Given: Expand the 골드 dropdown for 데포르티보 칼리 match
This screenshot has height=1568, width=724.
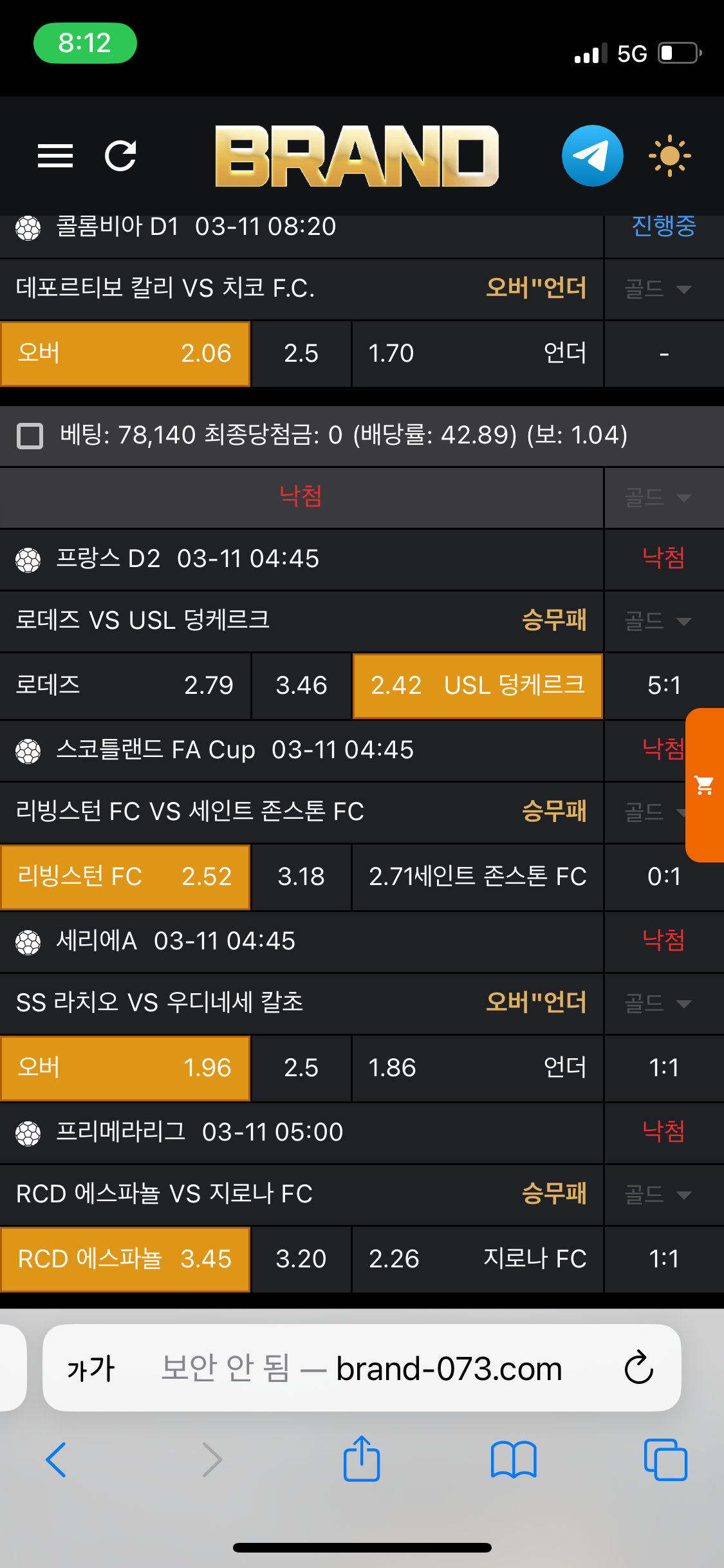Looking at the screenshot, I should pyautogui.click(x=659, y=289).
